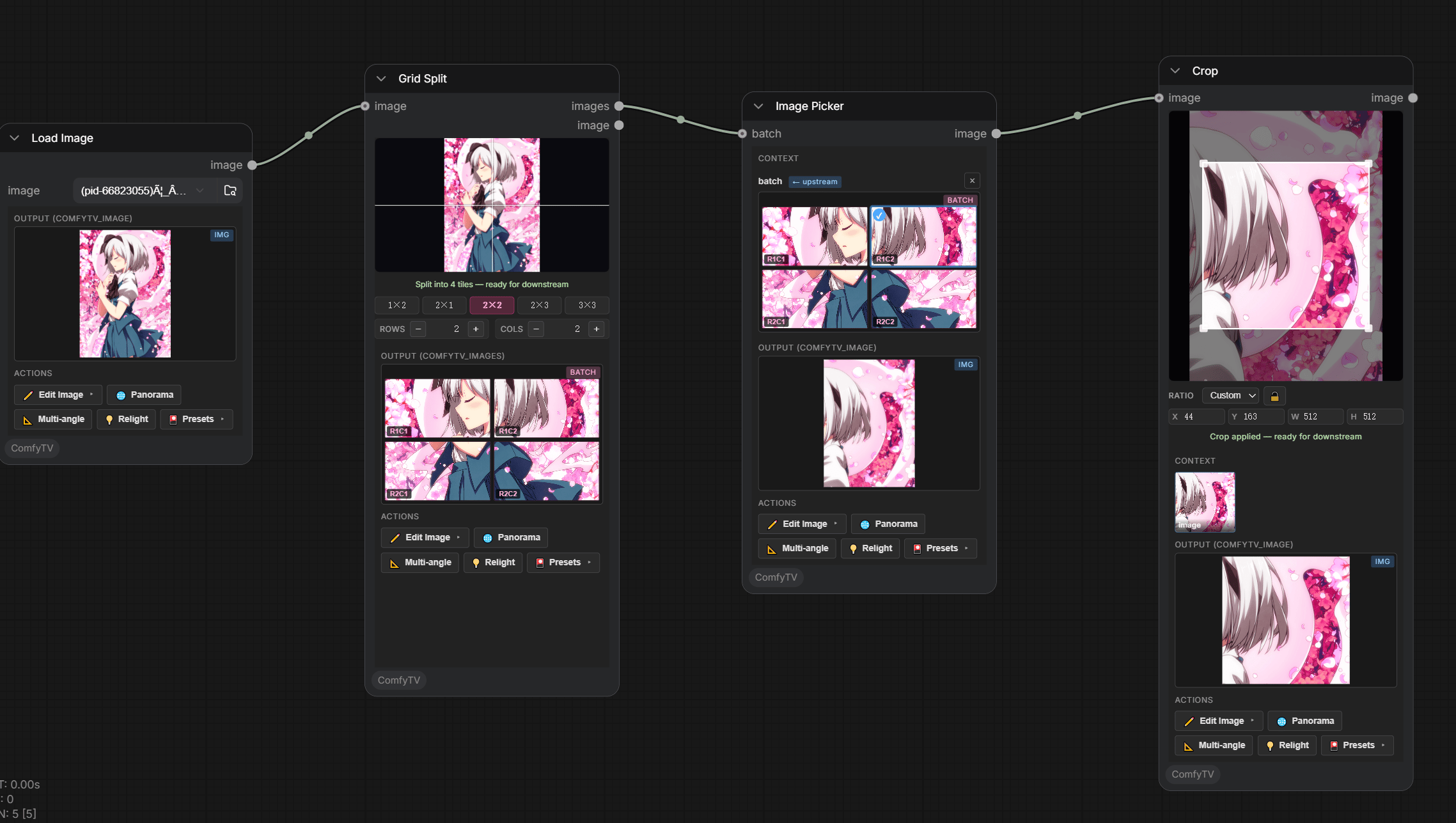
Task: Click Multi-angle in Grid Split actions
Action: (420, 563)
